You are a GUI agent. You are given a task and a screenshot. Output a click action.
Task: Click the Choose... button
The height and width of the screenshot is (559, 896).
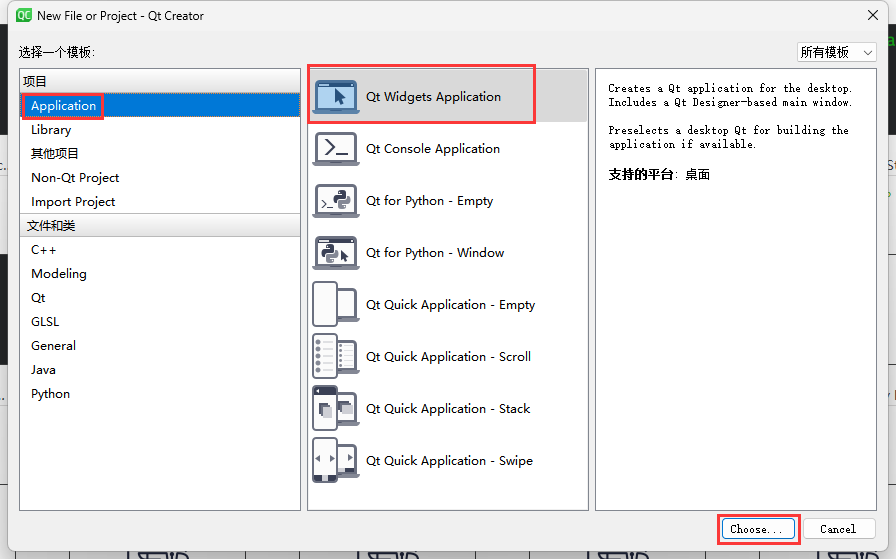758,529
